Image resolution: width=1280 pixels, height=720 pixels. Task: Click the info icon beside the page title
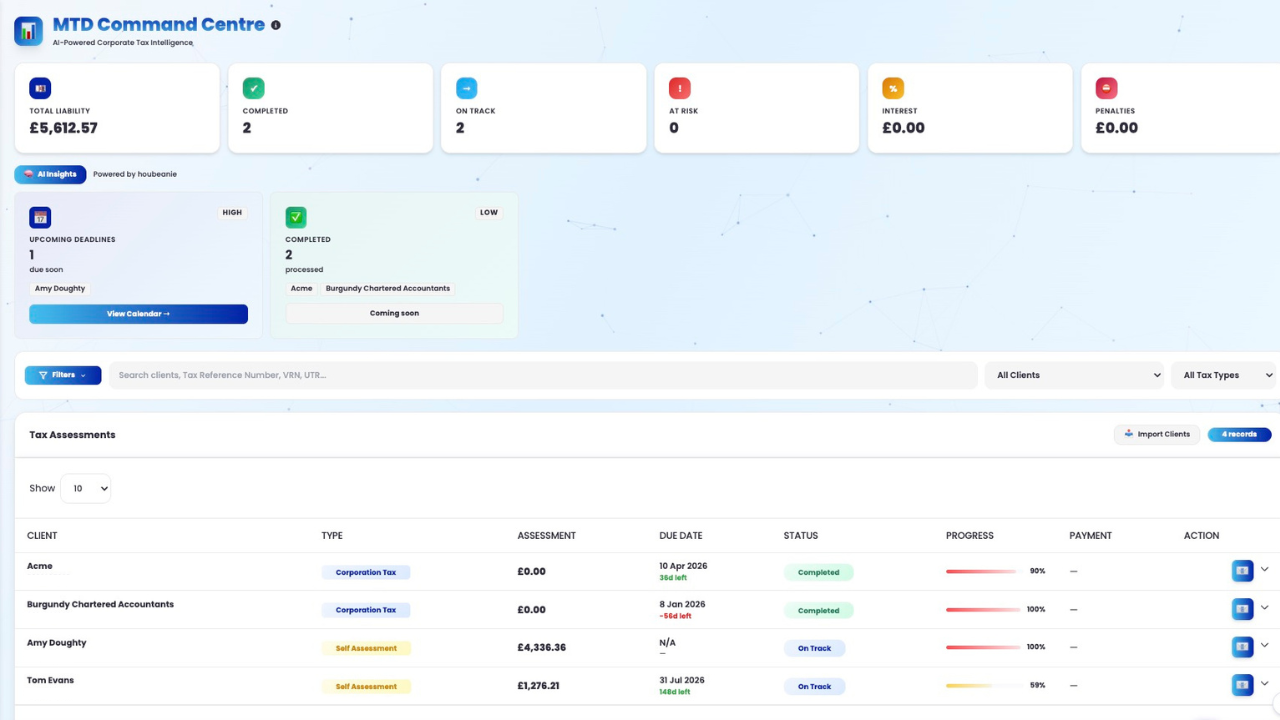coord(276,25)
